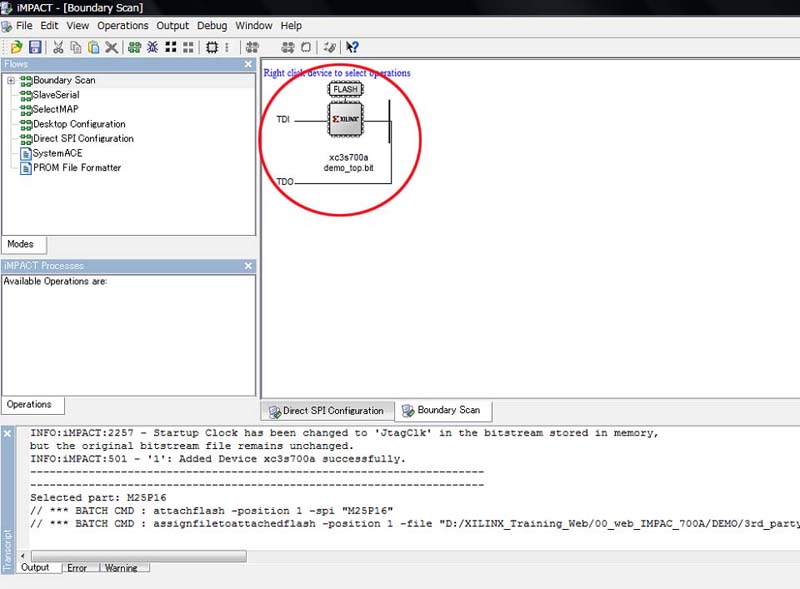
Task: Close the Transcript panel
Action: (8, 434)
